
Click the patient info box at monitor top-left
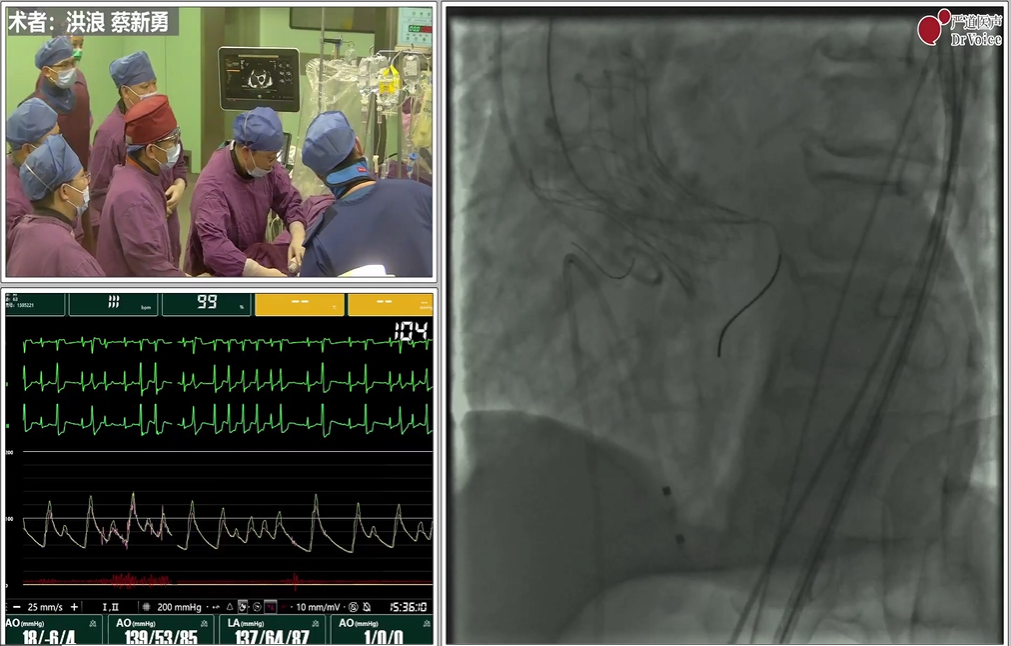click(x=35, y=303)
